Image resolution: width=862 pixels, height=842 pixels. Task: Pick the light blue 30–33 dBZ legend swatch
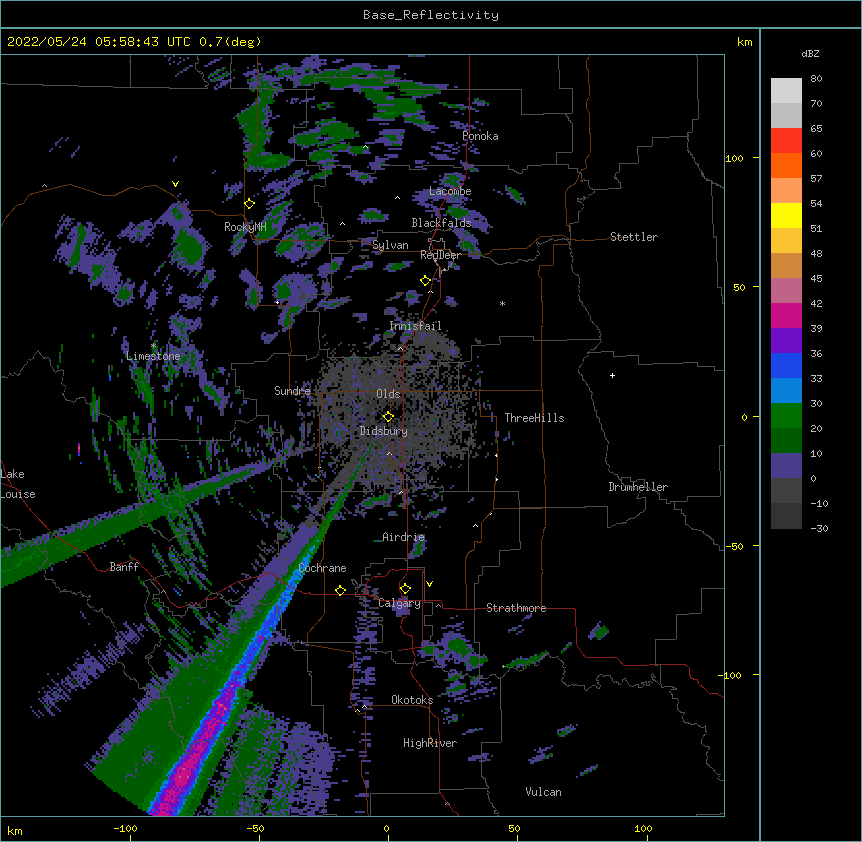click(x=786, y=391)
